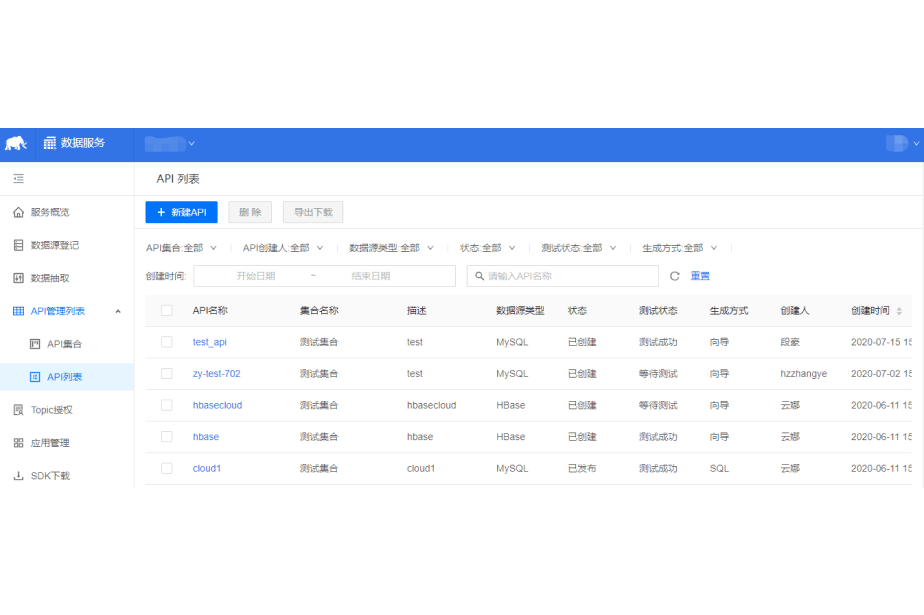Image resolution: width=924 pixels, height=615 pixels.
Task: Open the API集合 filter dropdown
Action: pos(180,248)
